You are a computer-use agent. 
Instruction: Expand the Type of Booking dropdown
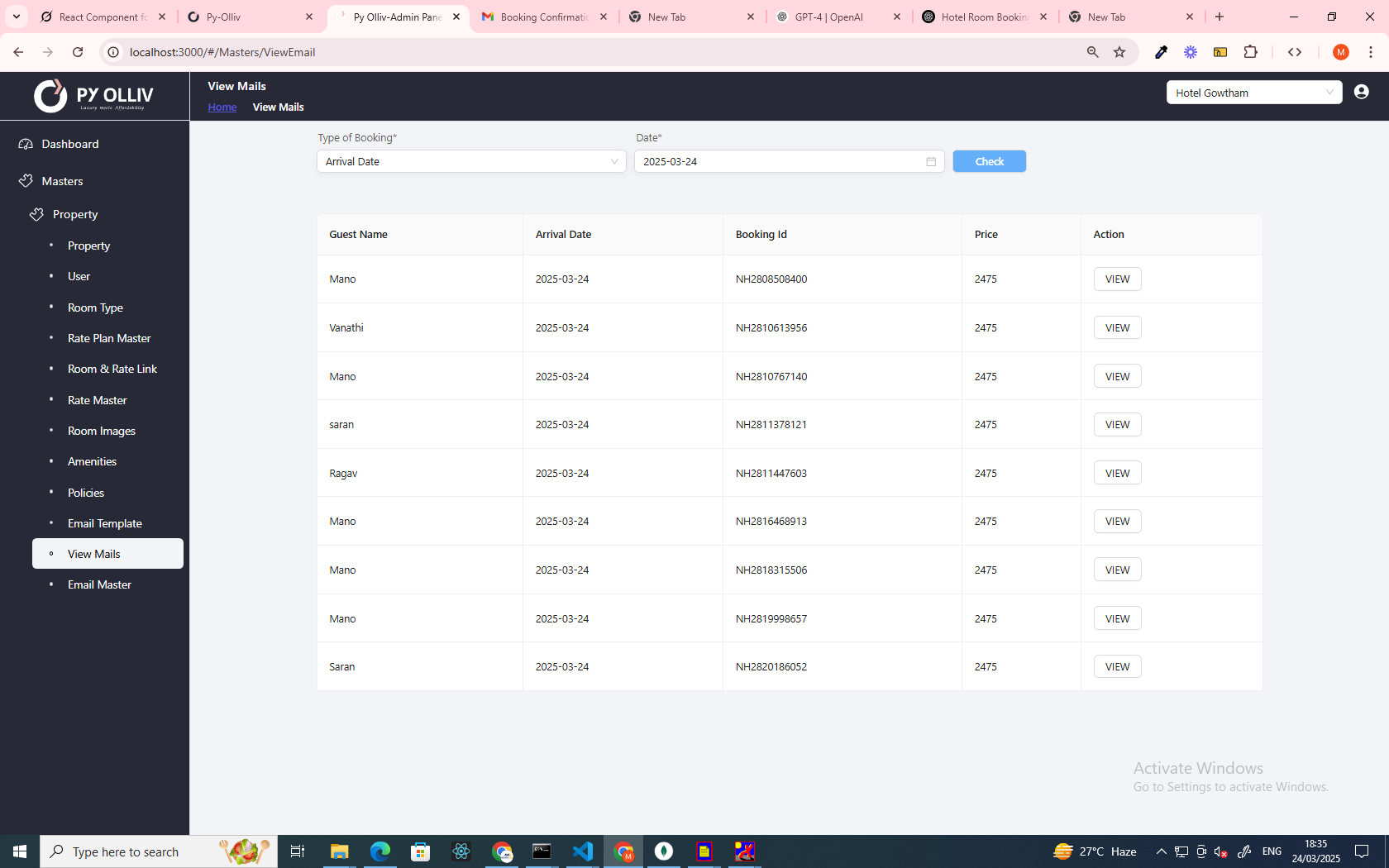click(471, 162)
